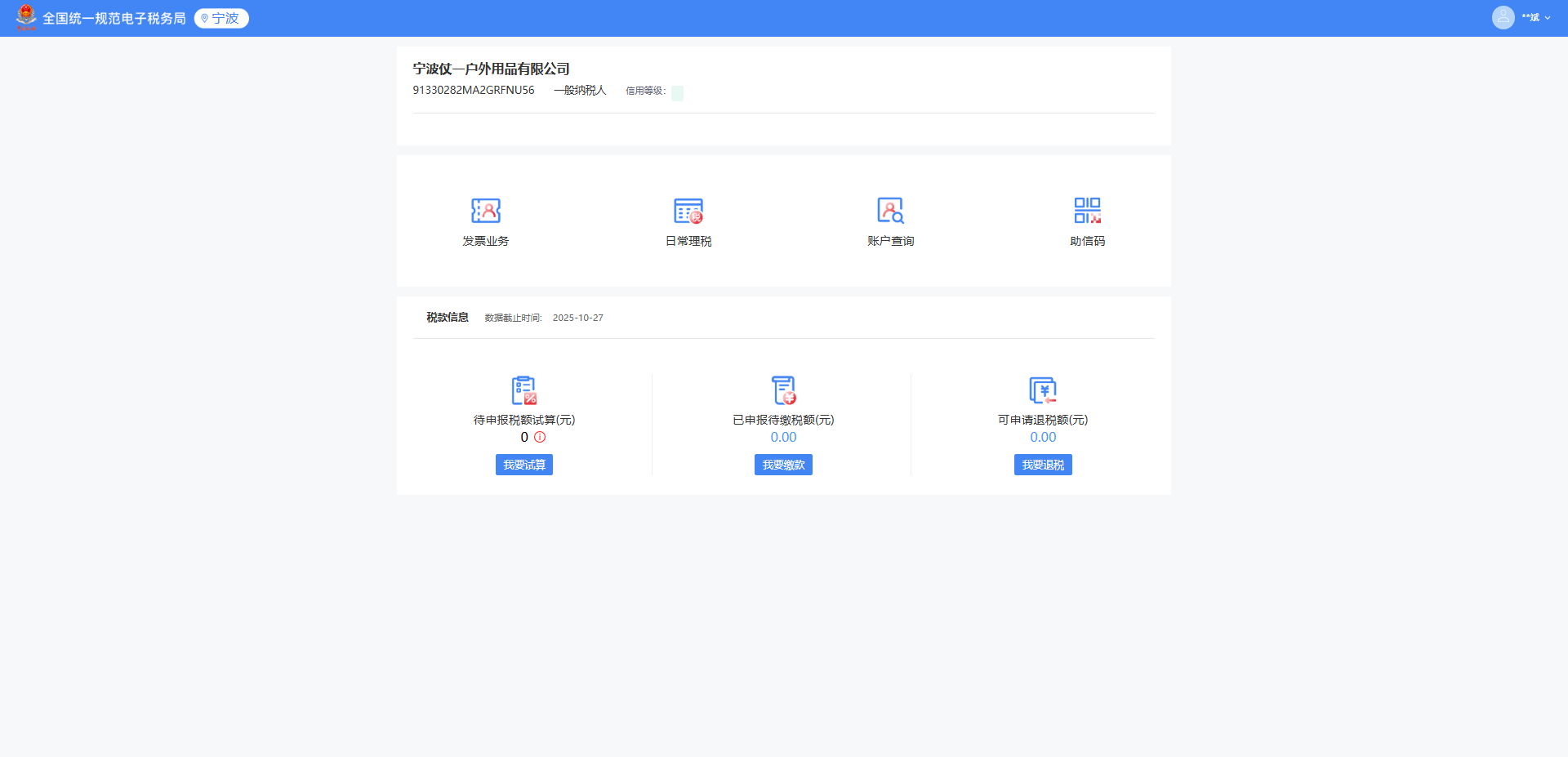The width and height of the screenshot is (1568, 757).
Task: Click the 0.00 amount under 可申请退税额
Action: 1043,437
